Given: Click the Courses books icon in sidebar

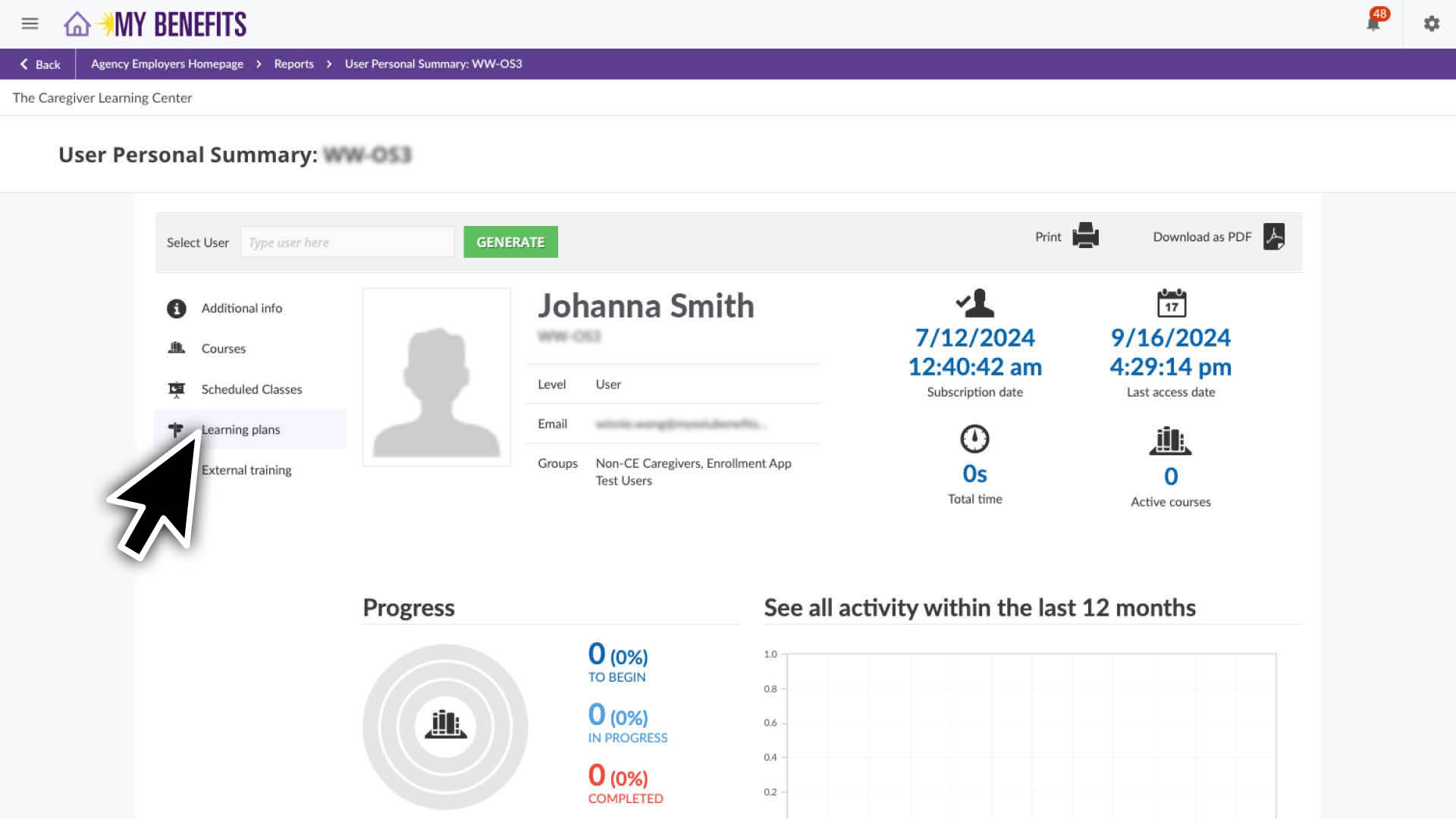Looking at the screenshot, I should (x=176, y=348).
